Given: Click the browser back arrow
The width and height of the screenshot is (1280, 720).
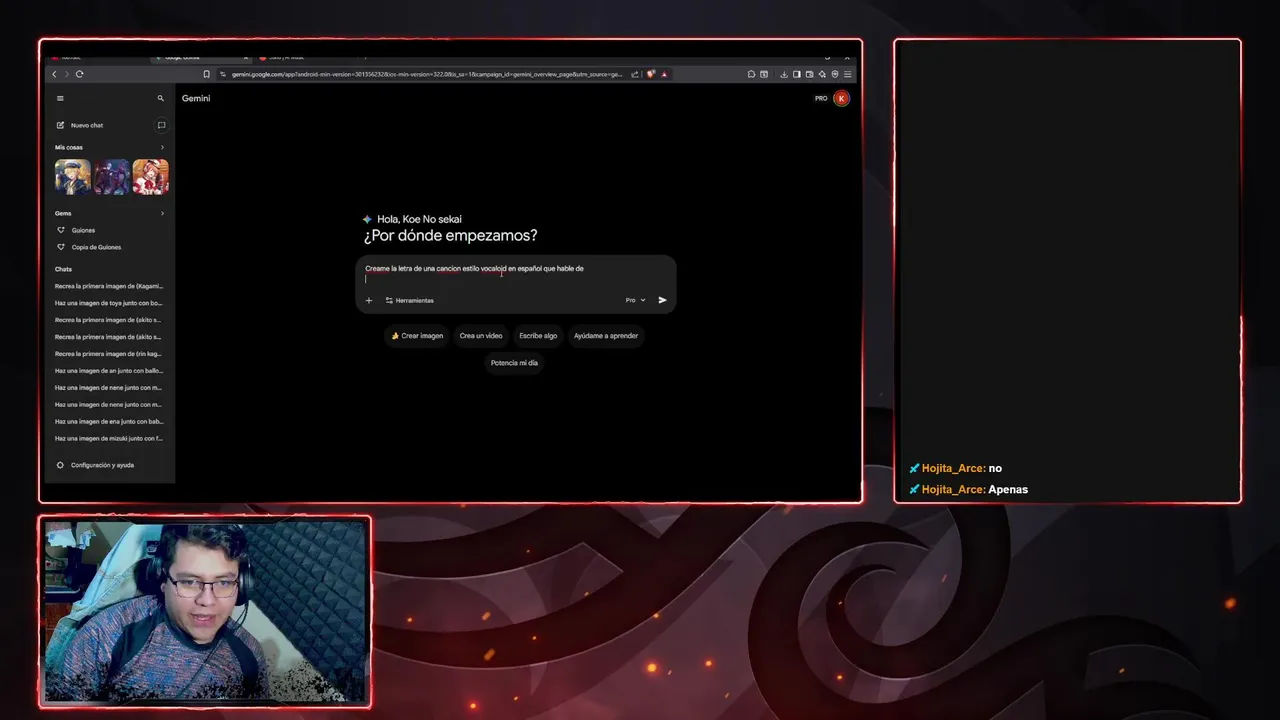Looking at the screenshot, I should click(54, 74).
